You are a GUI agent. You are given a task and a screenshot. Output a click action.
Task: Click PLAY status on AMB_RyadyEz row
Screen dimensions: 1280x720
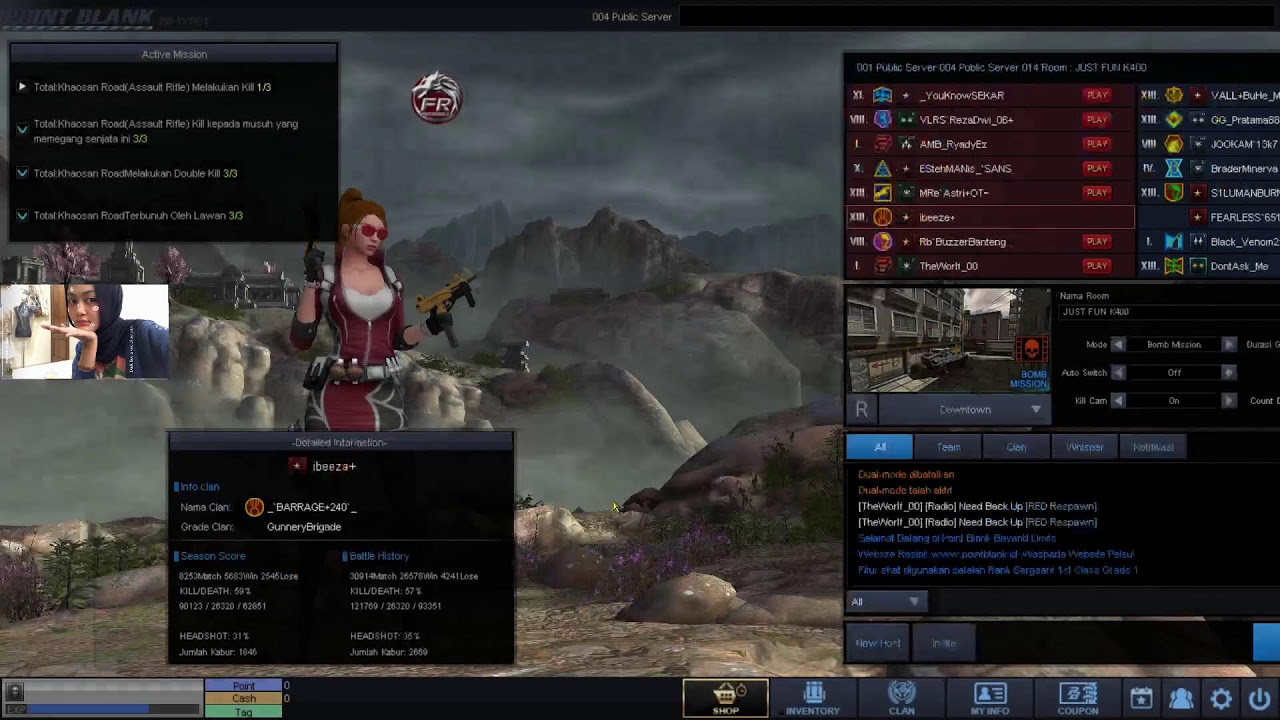tap(1097, 144)
